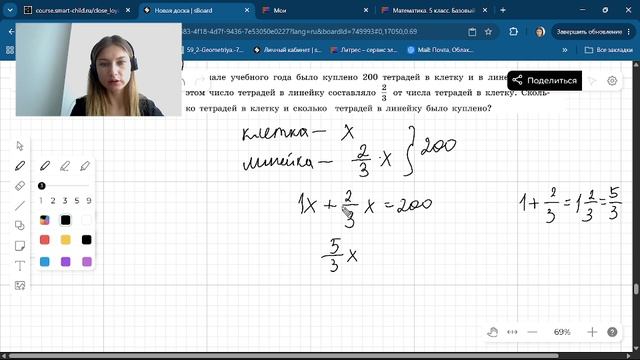Bookmark this page with the star
The image size is (640, 360).
(x=488, y=32)
